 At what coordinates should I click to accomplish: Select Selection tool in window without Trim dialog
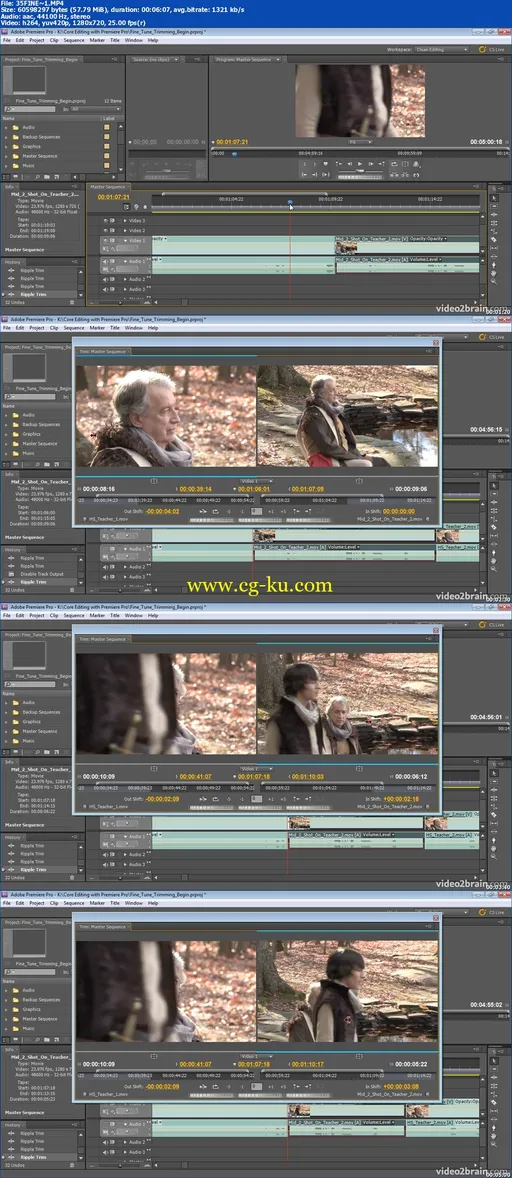point(494,198)
